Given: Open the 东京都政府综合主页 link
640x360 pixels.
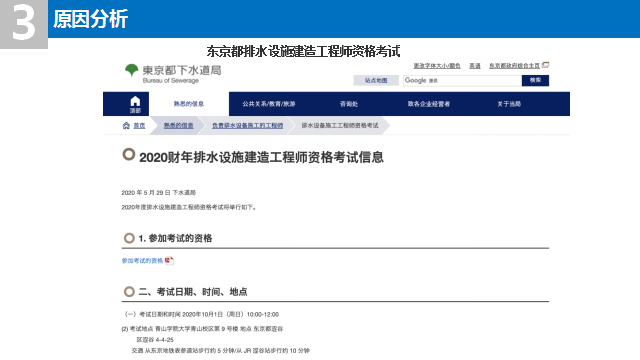Looking at the screenshot, I should (514, 66).
